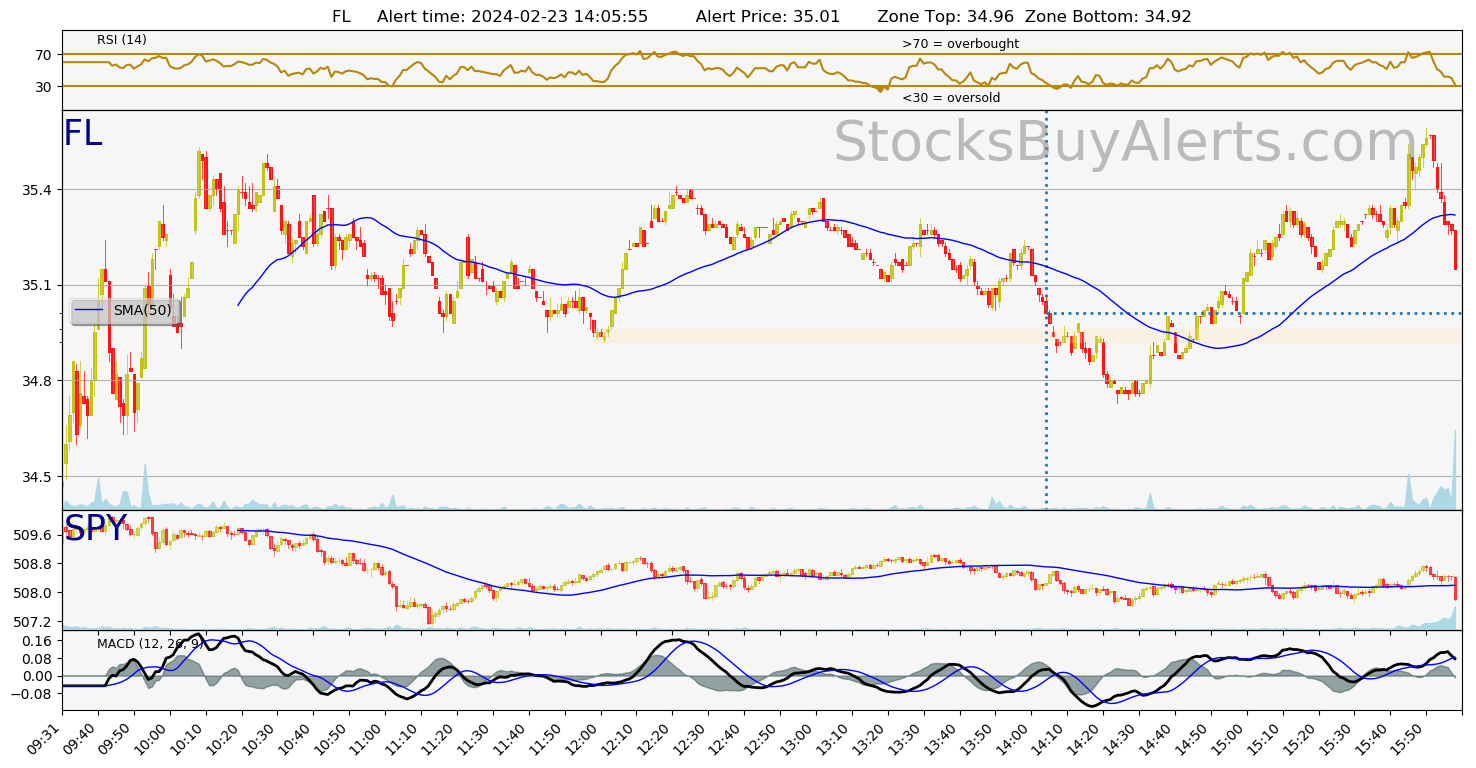Click the 0.16 MACD axis label
This screenshot has width=1476, height=768.
[x=36, y=640]
